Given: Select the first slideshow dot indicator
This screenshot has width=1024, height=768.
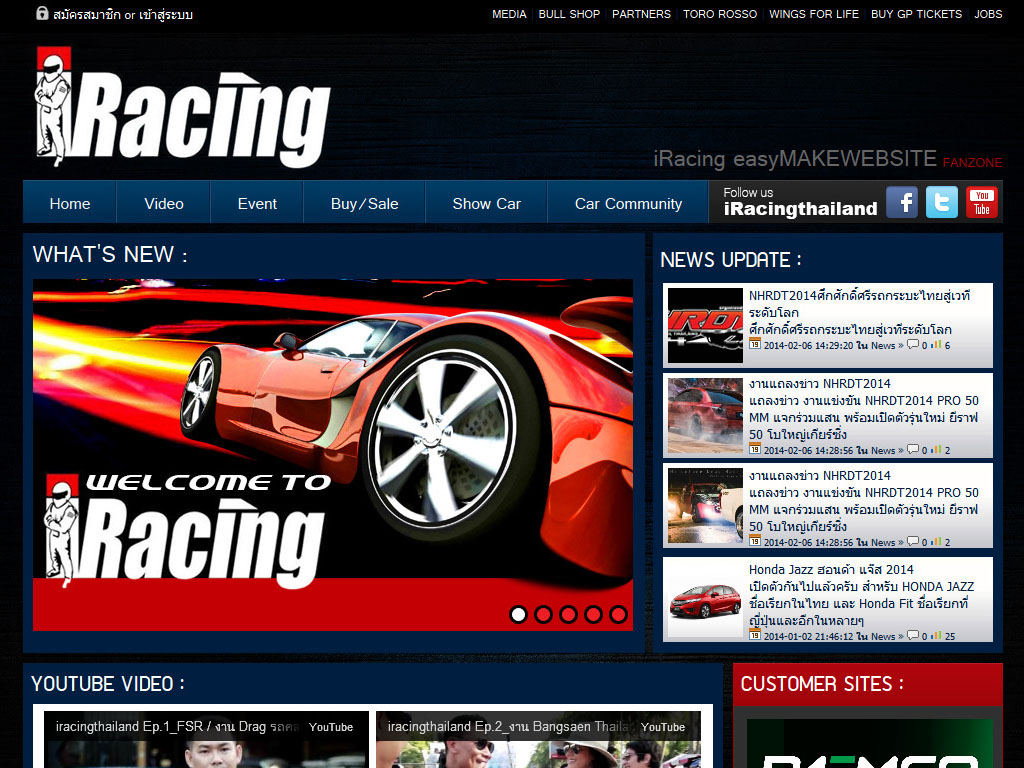Looking at the screenshot, I should [x=518, y=614].
